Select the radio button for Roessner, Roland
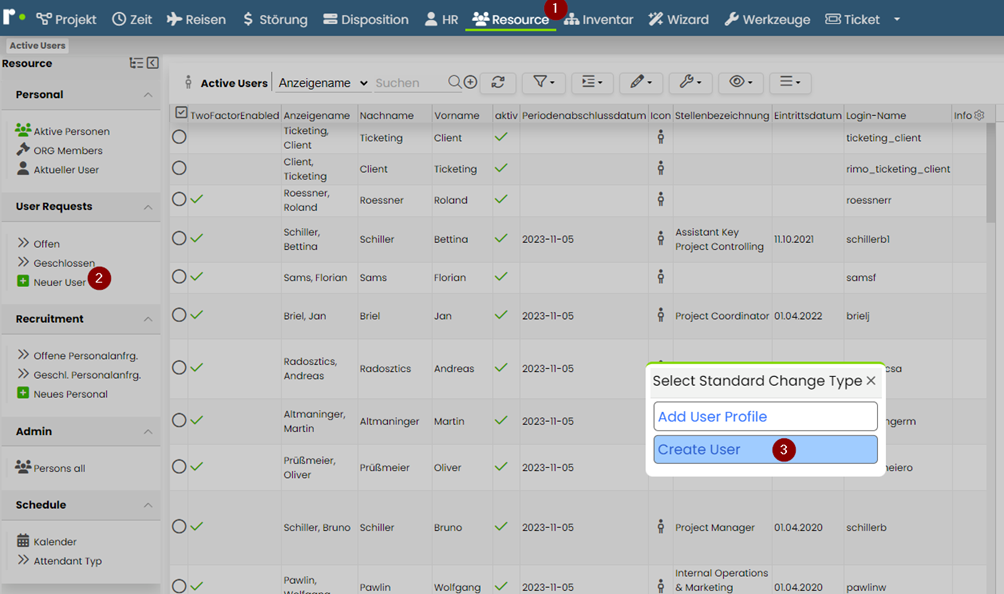This screenshot has height=594, width=1004. point(179,199)
